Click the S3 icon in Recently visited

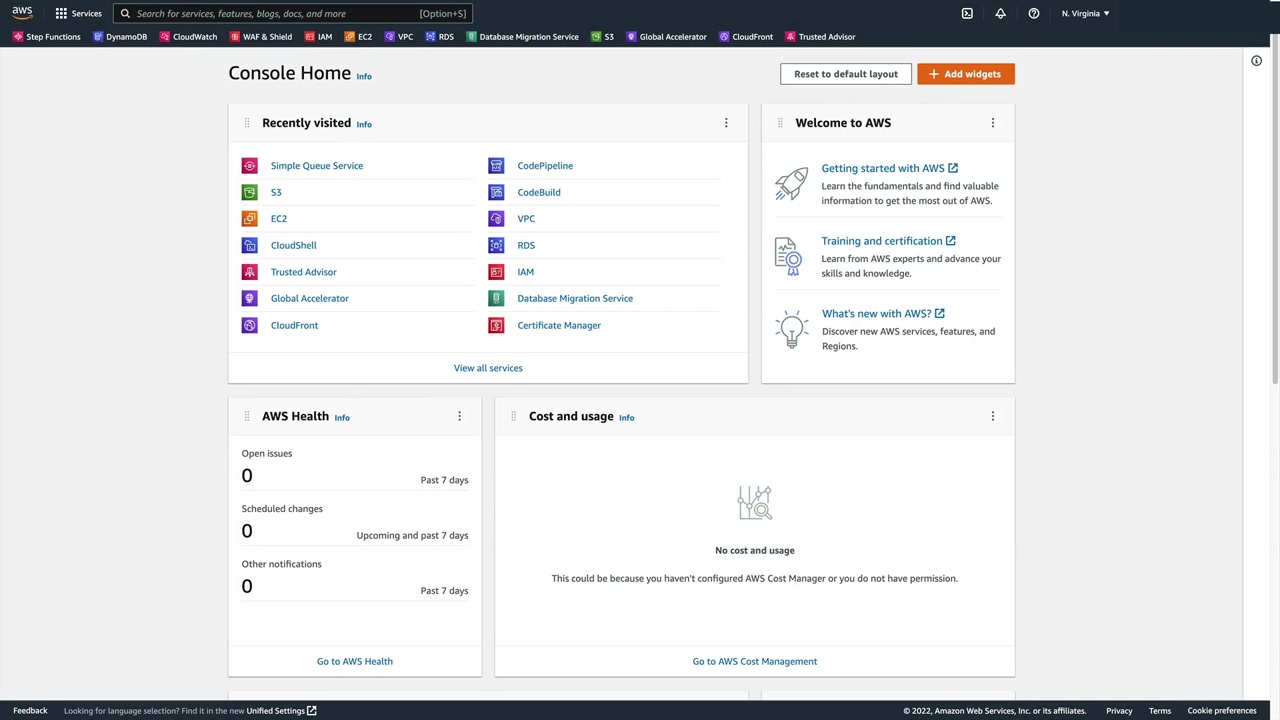[249, 192]
